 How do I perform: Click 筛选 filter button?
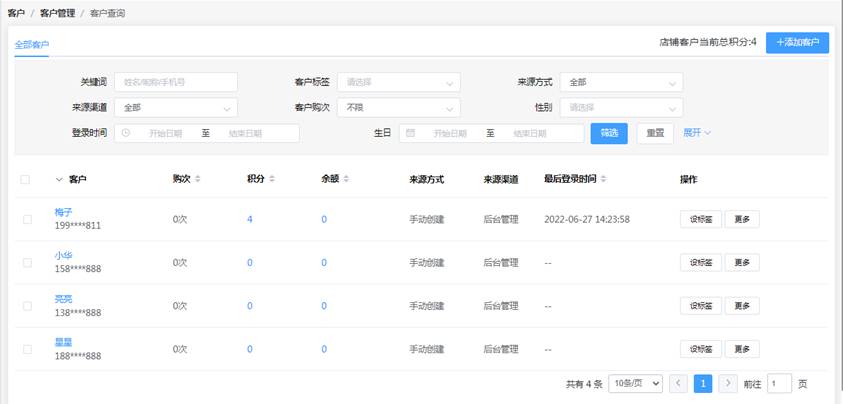click(609, 133)
